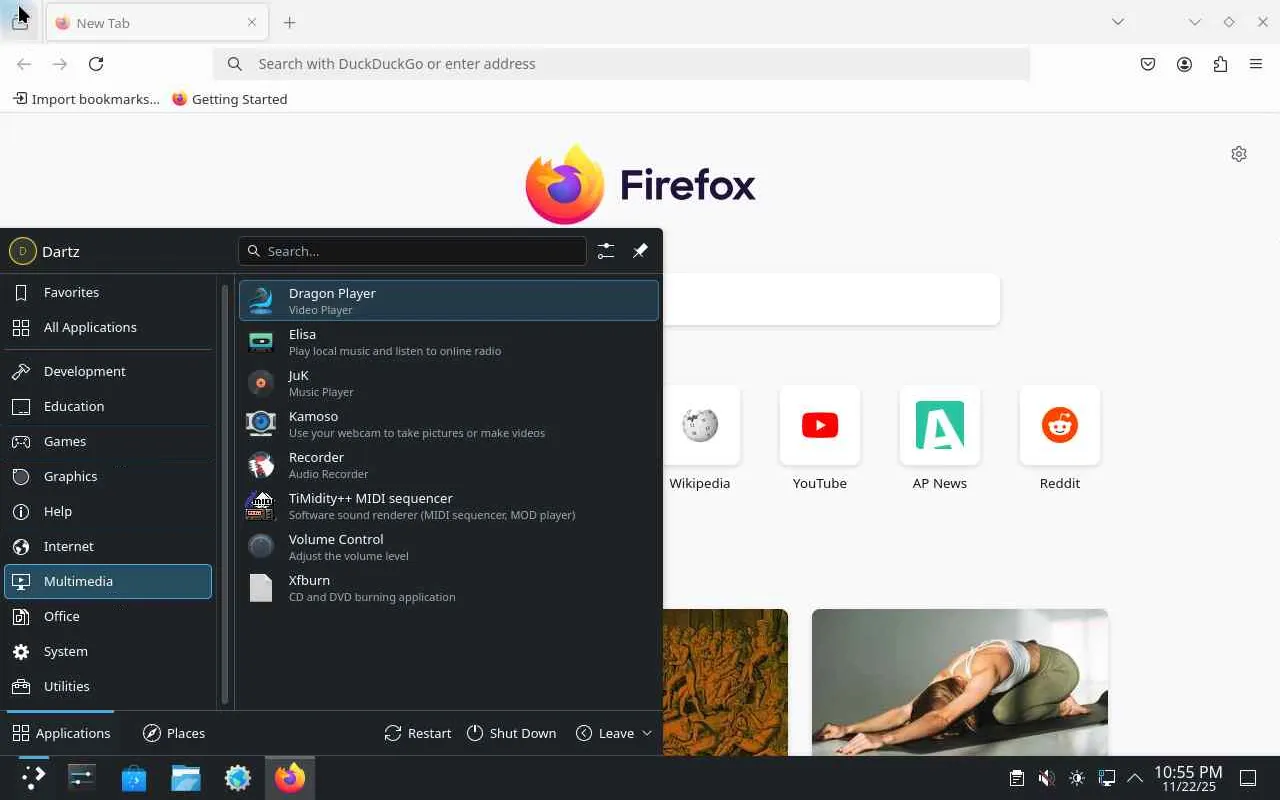Open the brightness tray icon
Image resolution: width=1280 pixels, height=800 pixels.
coord(1076,778)
